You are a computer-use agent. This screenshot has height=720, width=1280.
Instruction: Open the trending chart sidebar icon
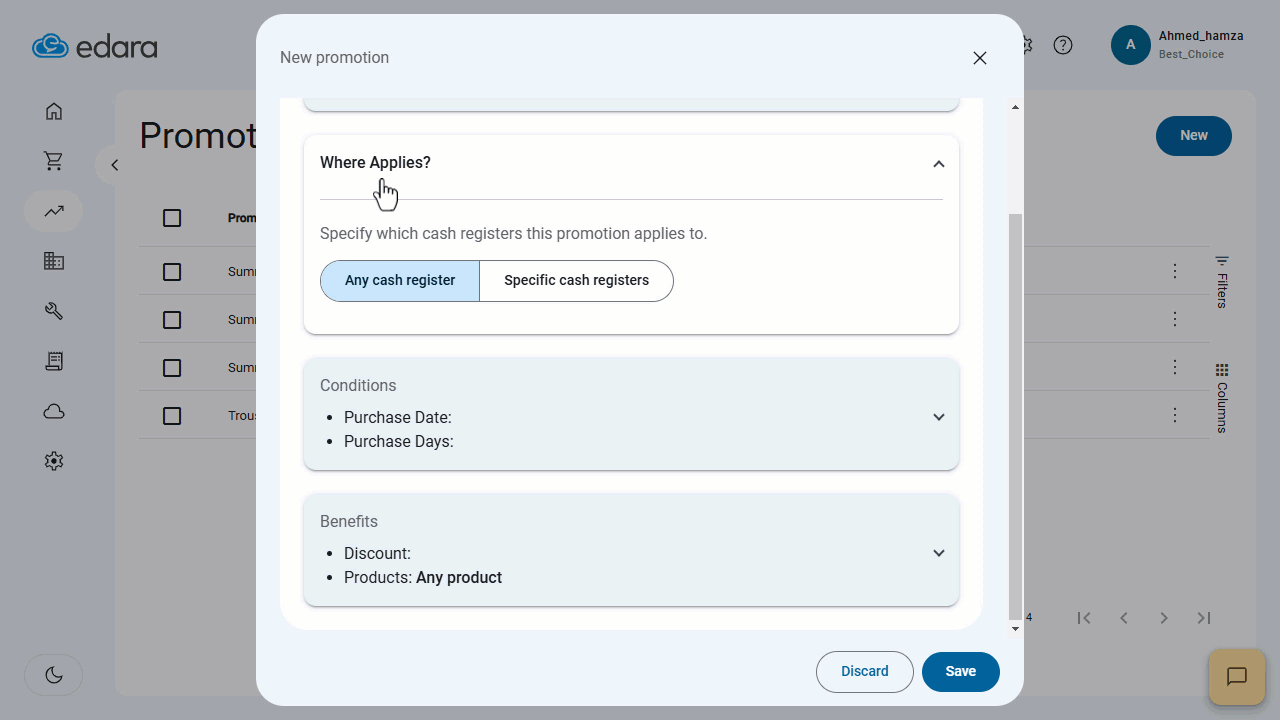[x=54, y=211]
